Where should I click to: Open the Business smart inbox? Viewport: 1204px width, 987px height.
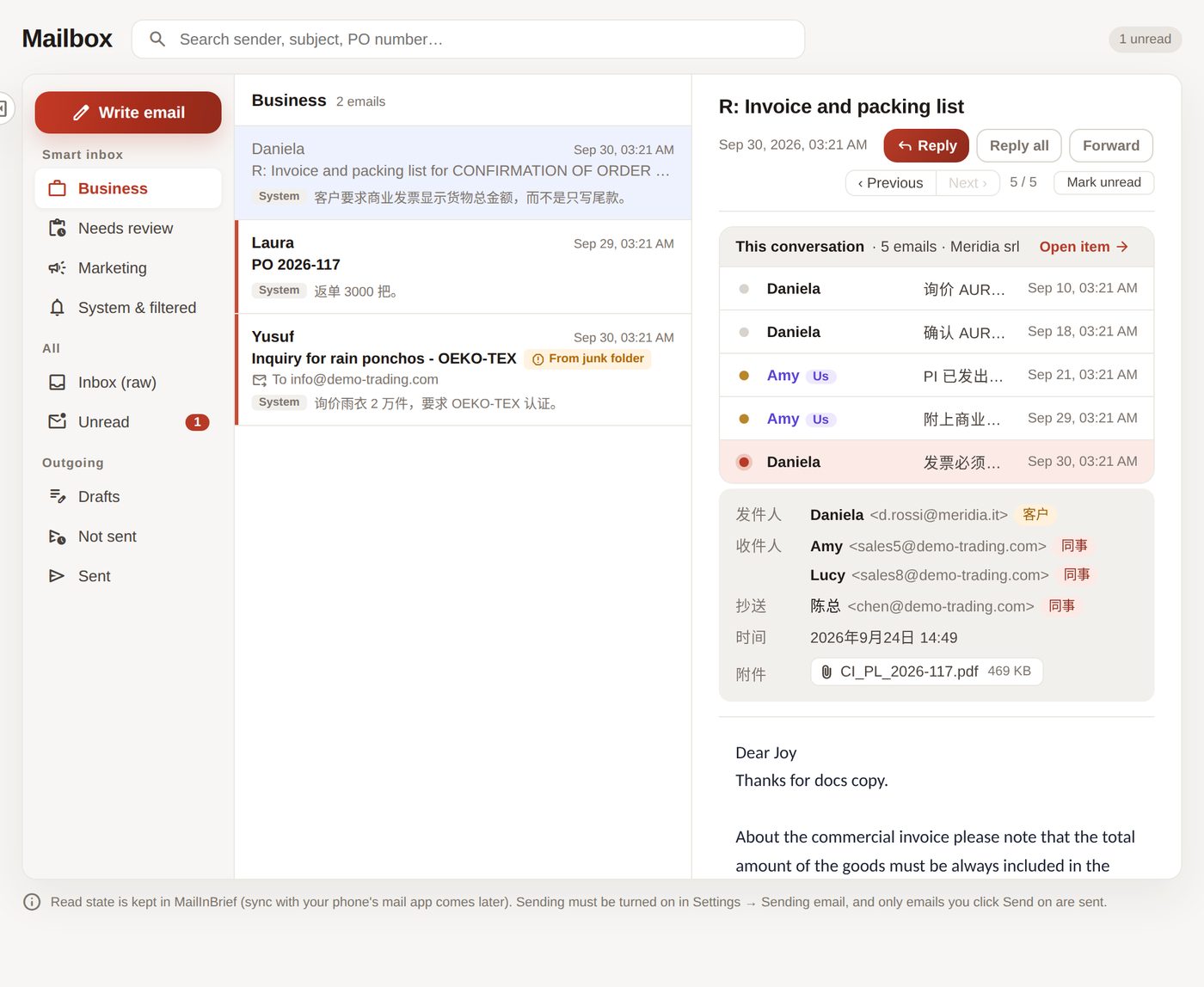coord(128,188)
